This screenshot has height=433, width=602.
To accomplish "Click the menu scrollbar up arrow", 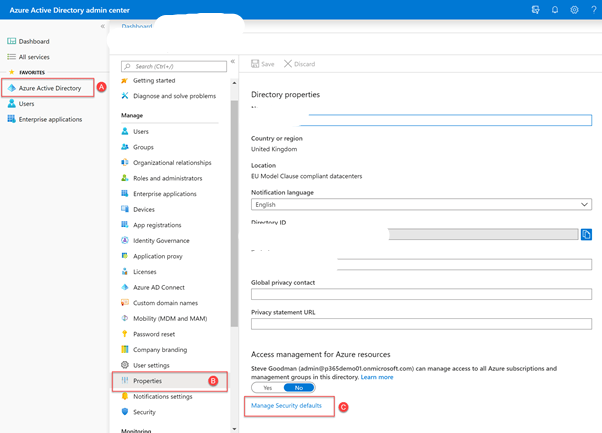I will 234,83.
